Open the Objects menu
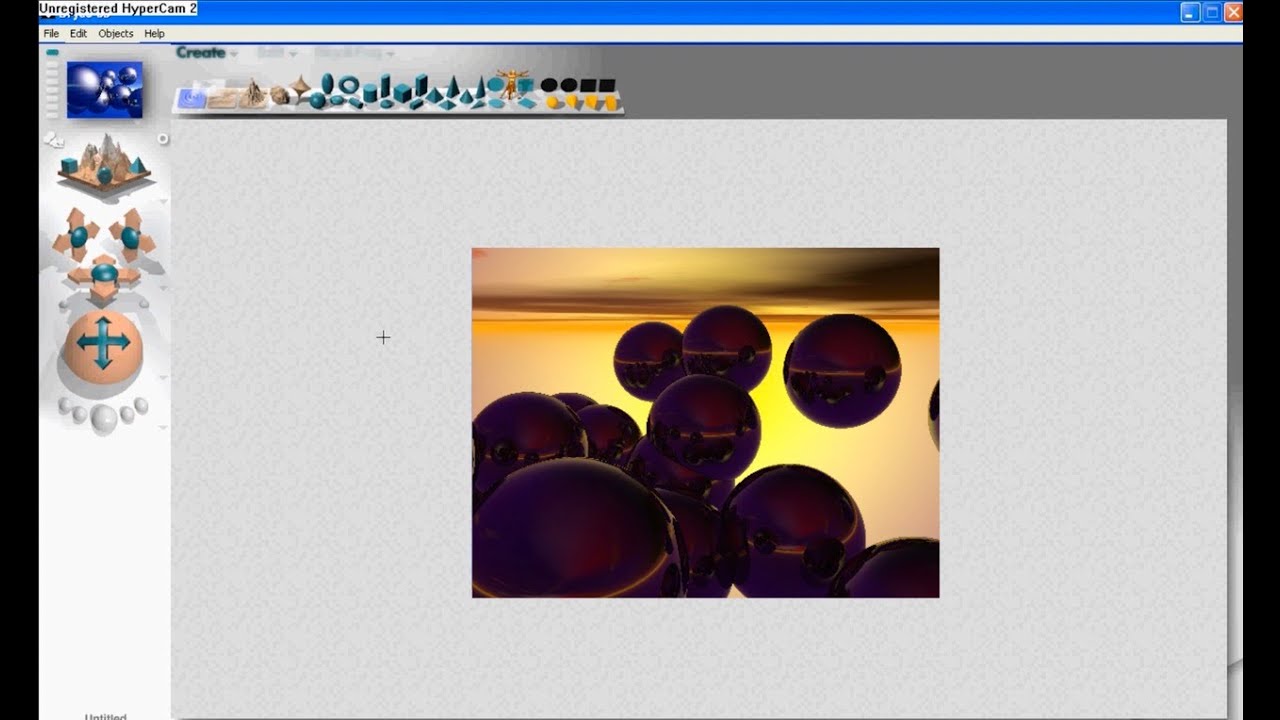 [x=115, y=33]
